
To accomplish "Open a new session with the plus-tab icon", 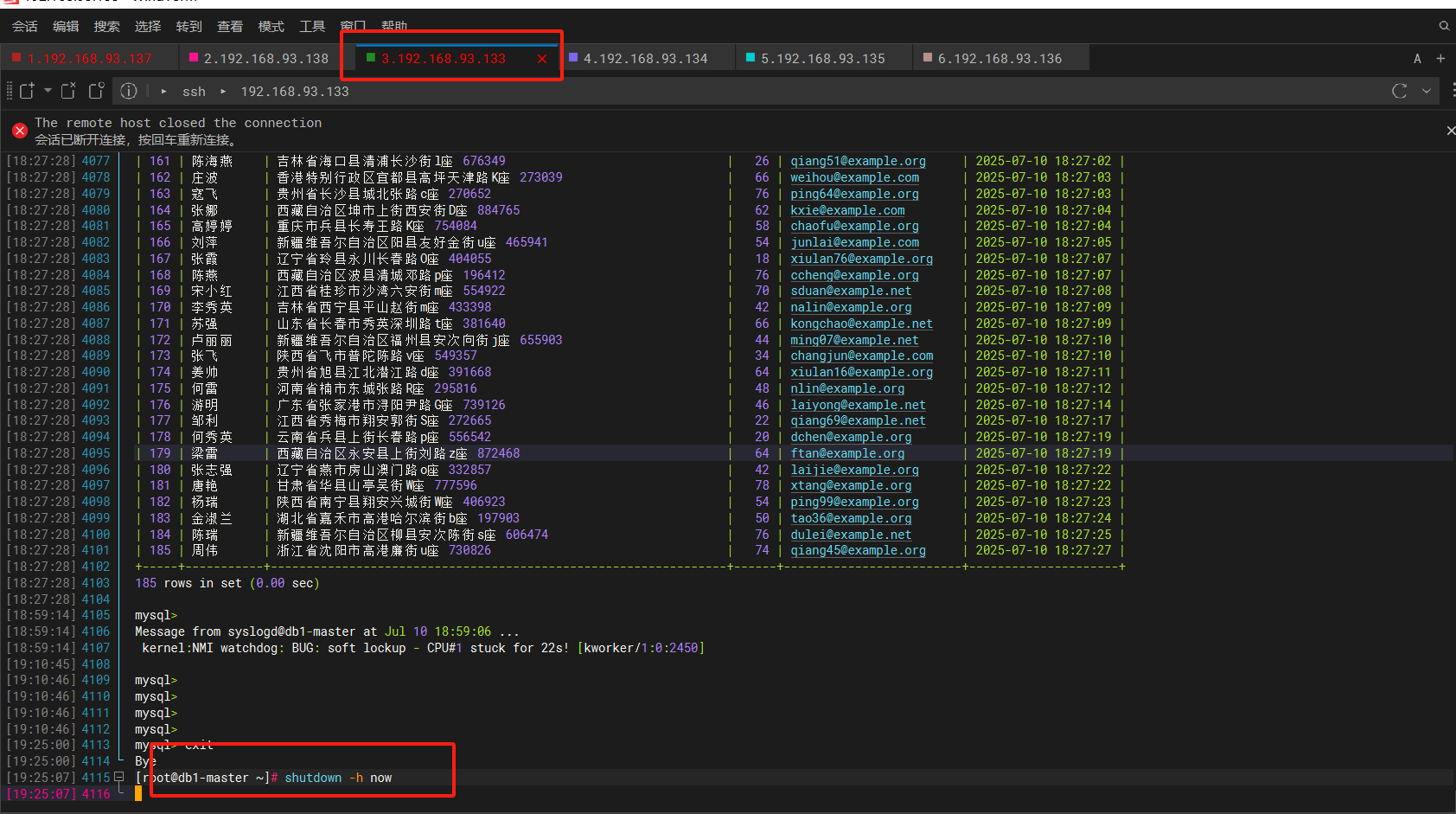I will [27, 91].
